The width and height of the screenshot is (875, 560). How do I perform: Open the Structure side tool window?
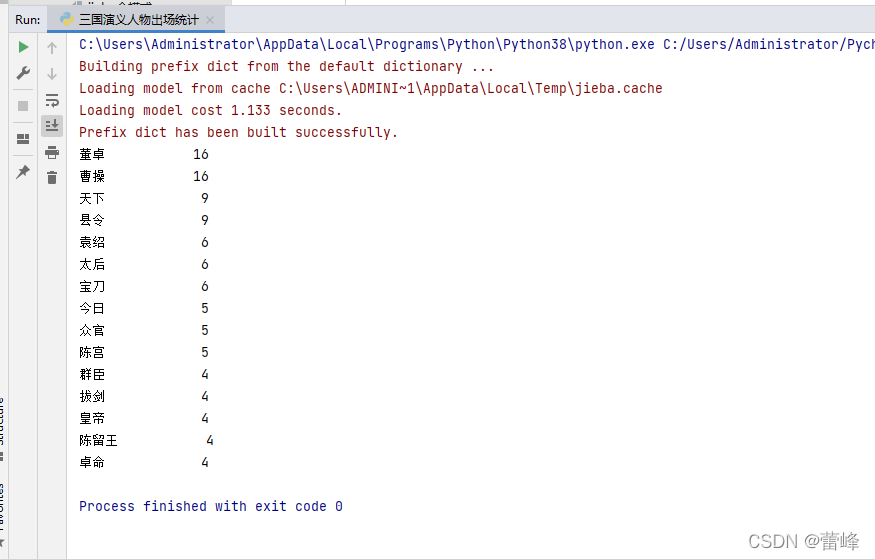pos(2,427)
